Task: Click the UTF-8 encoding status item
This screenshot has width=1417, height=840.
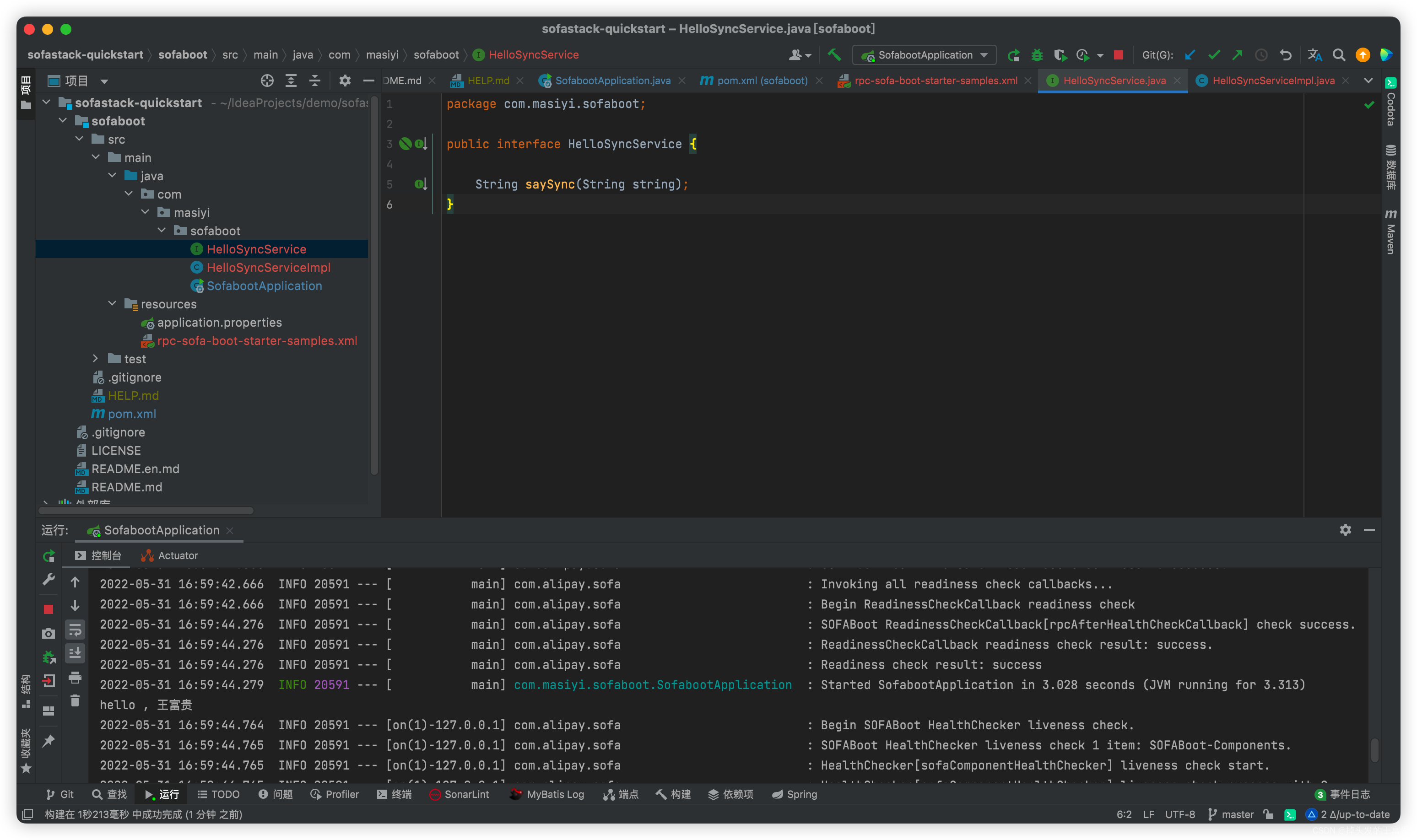Action: [x=1180, y=814]
